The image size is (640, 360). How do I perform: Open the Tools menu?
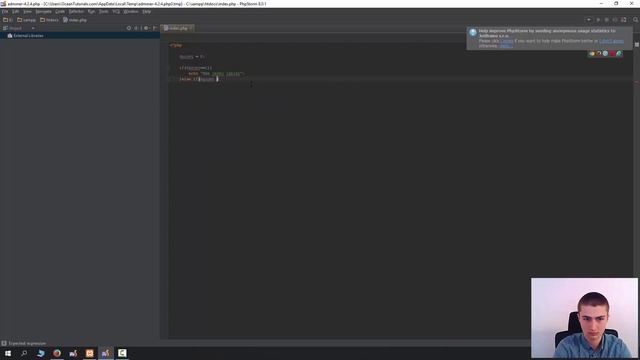tap(104, 12)
